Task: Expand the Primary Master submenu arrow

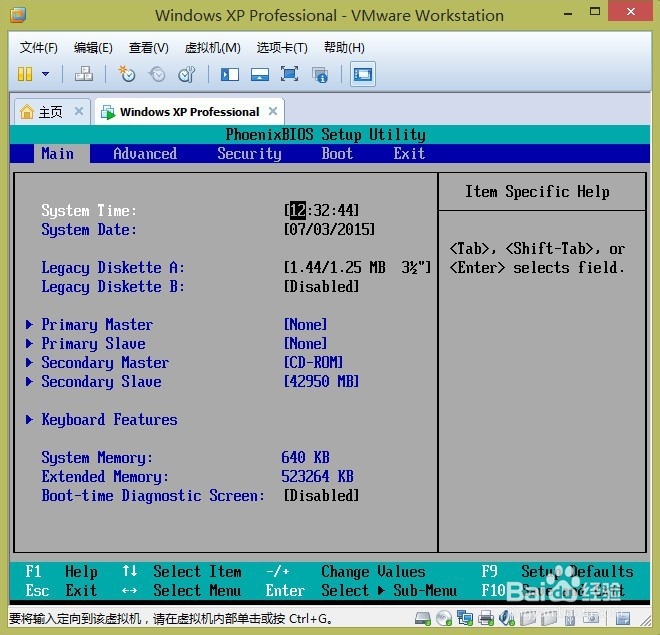Action: (x=29, y=324)
